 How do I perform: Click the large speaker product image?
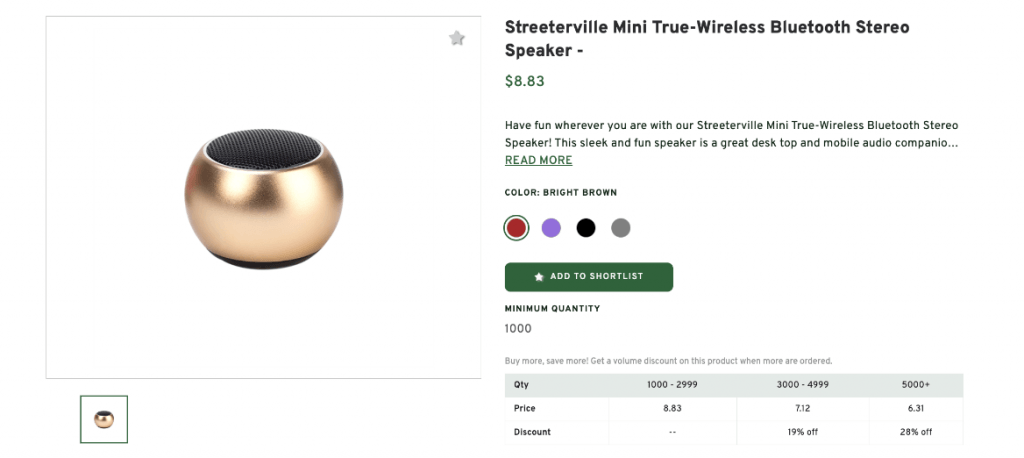(x=264, y=198)
